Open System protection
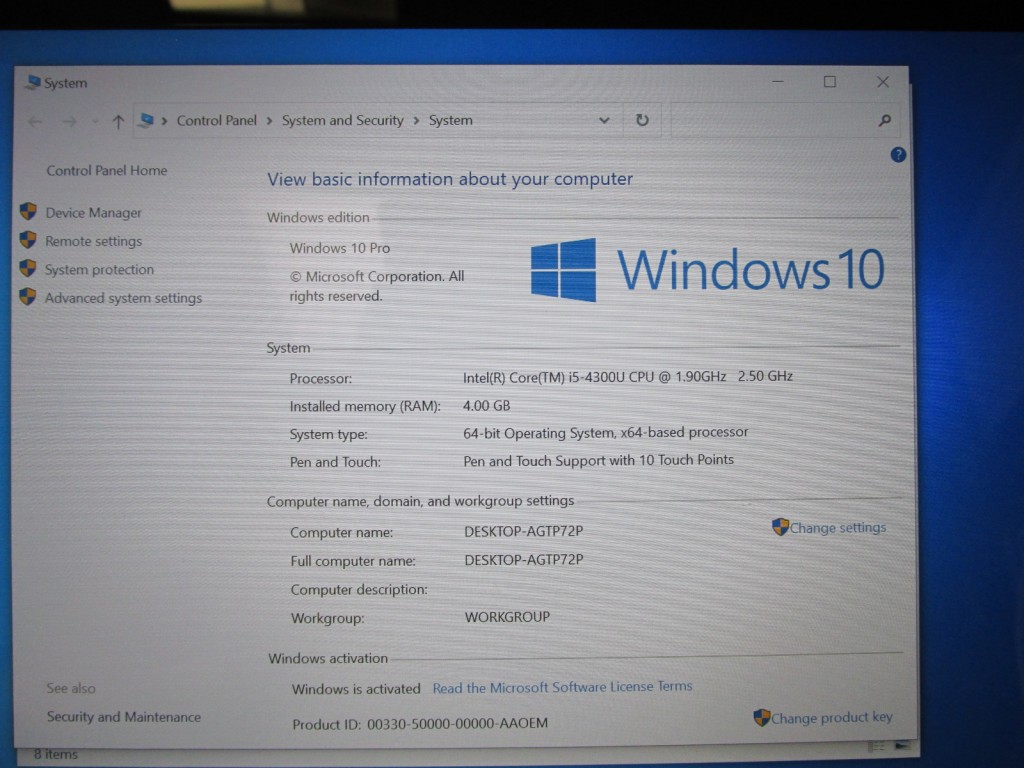Screen dimensions: 1024x768 99,270
